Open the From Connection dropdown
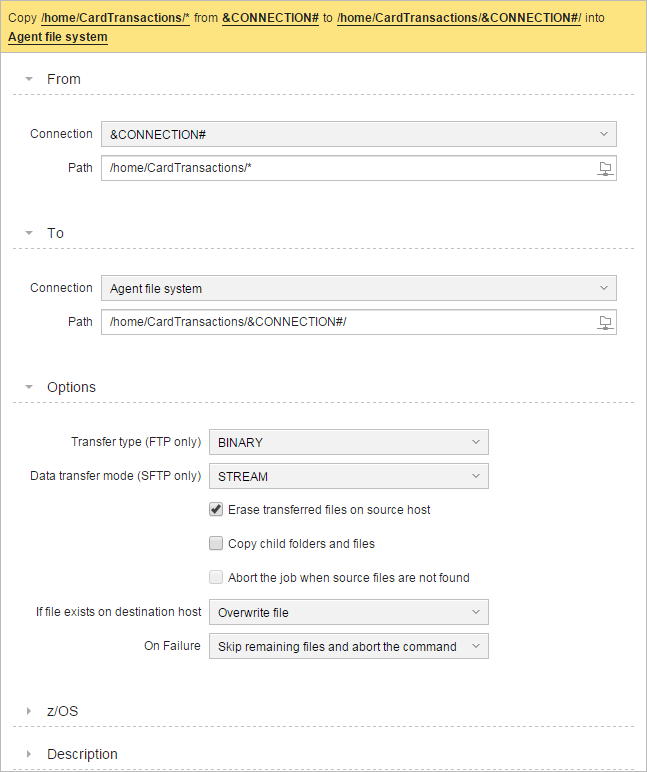The image size is (647, 772). pos(358,134)
